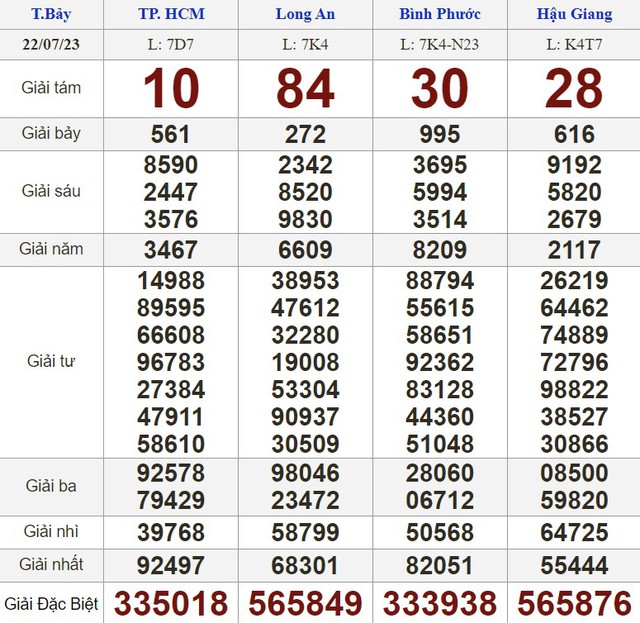Select lottery code L: 7K4
This screenshot has height=623, width=640.
pyautogui.click(x=305, y=44)
